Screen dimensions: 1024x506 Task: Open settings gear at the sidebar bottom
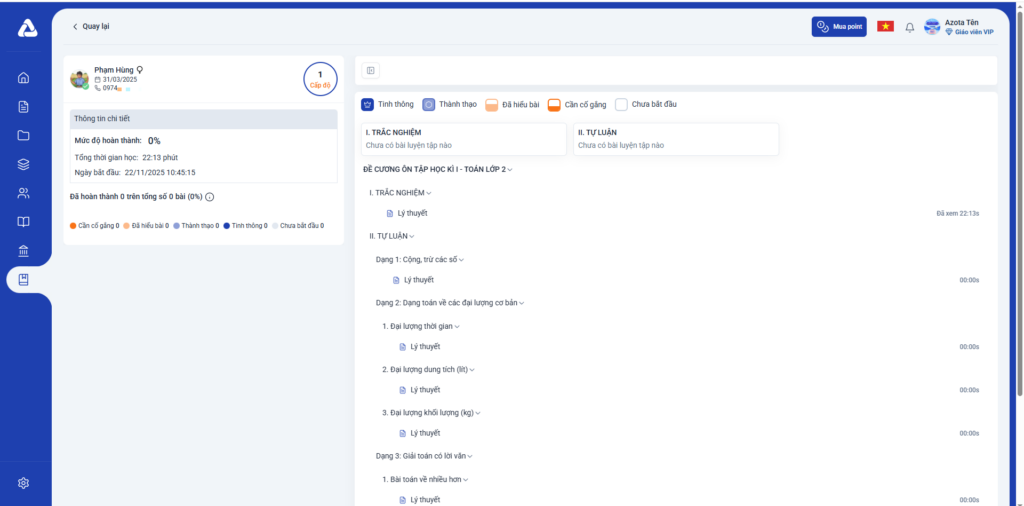(x=24, y=483)
